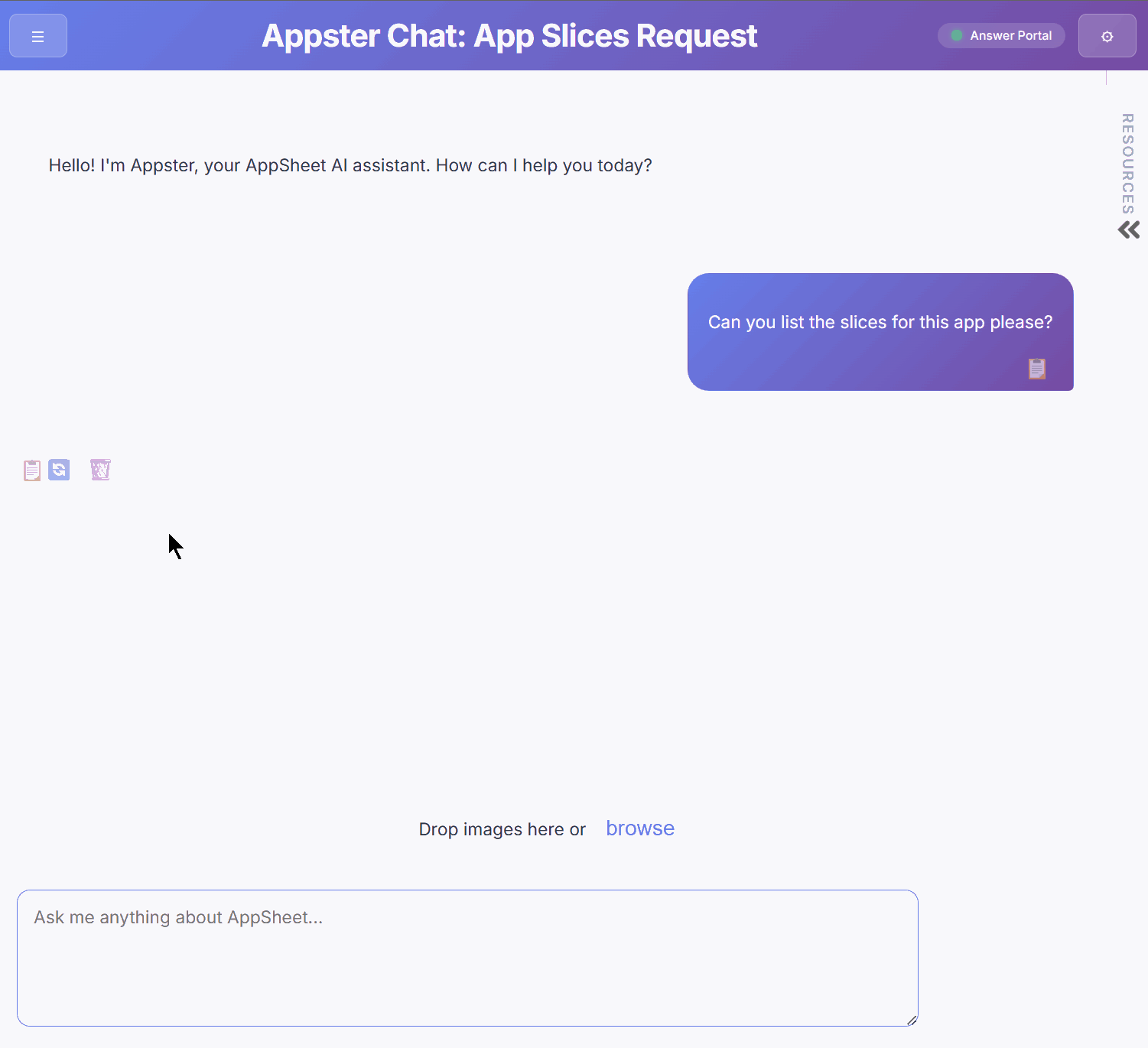Copy the user message via its clipboard icon
This screenshot has height=1048, width=1148.
pyautogui.click(x=1037, y=369)
